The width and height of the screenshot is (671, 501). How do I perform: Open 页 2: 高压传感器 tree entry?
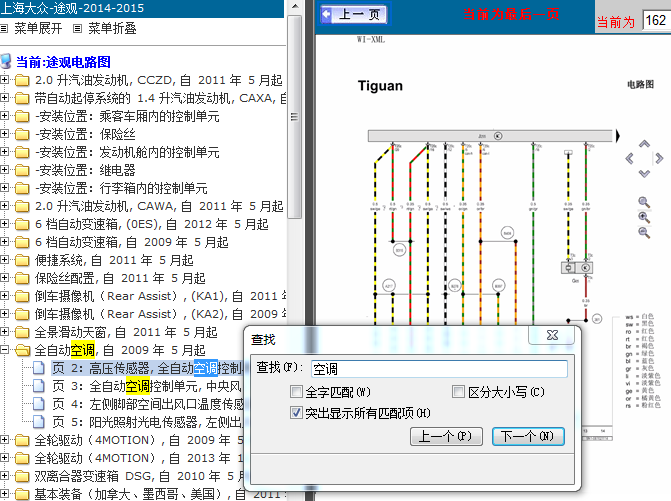(x=148, y=368)
